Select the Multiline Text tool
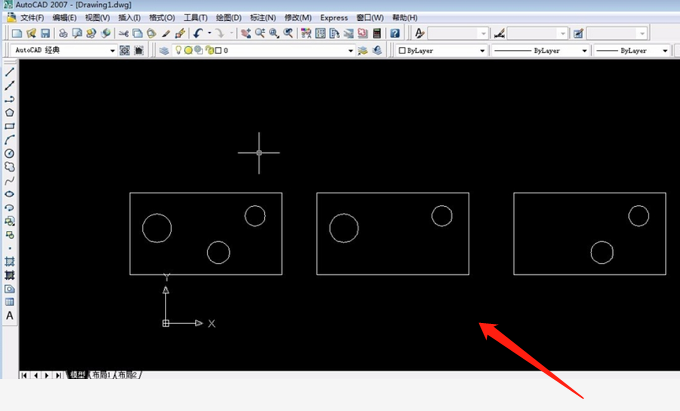 [10, 316]
